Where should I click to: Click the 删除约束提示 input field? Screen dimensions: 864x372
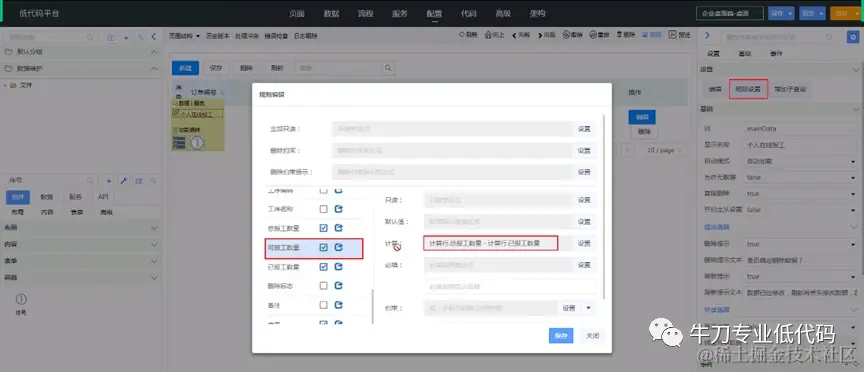click(x=452, y=172)
